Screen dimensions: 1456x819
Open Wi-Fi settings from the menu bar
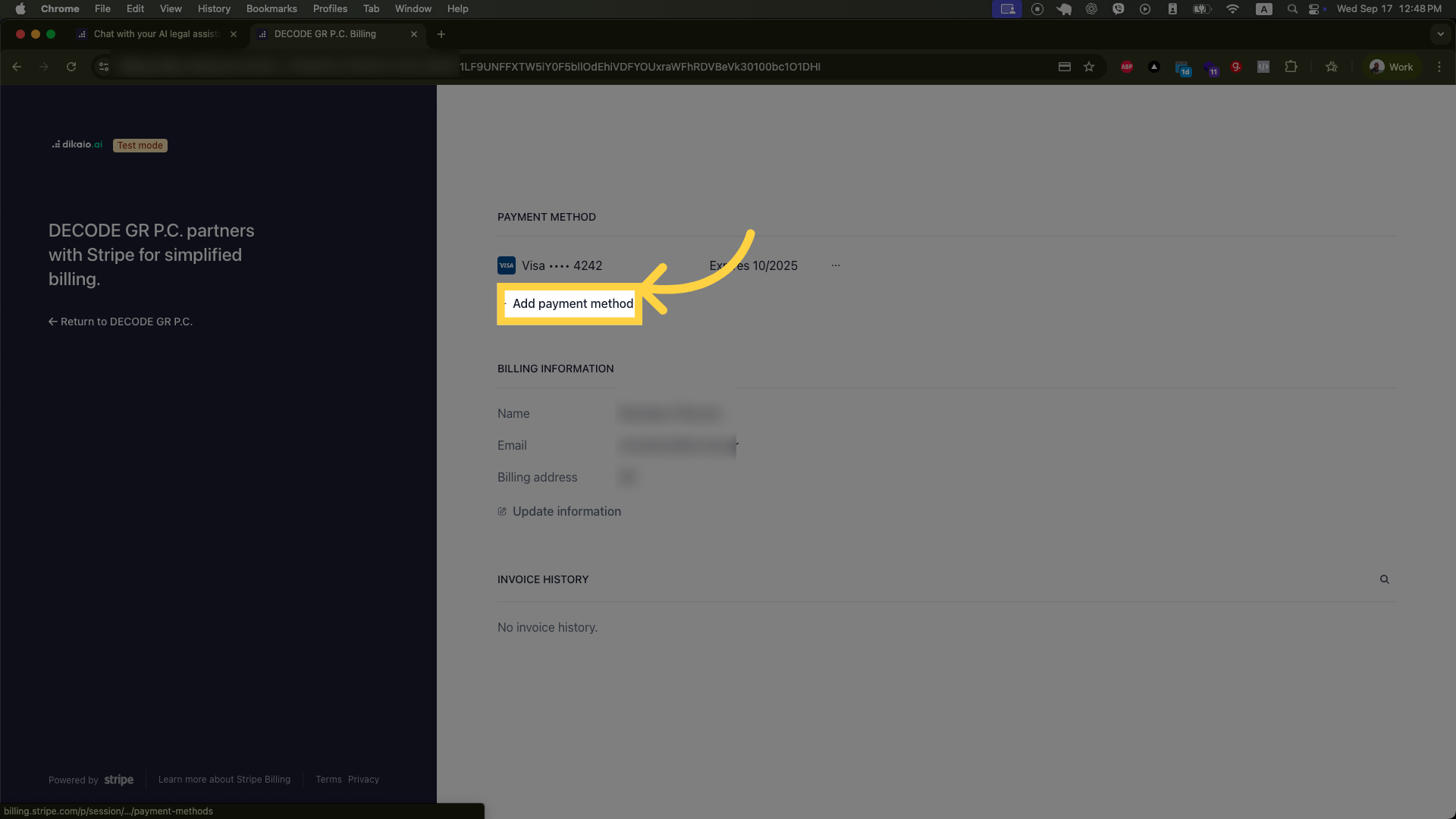1233,8
